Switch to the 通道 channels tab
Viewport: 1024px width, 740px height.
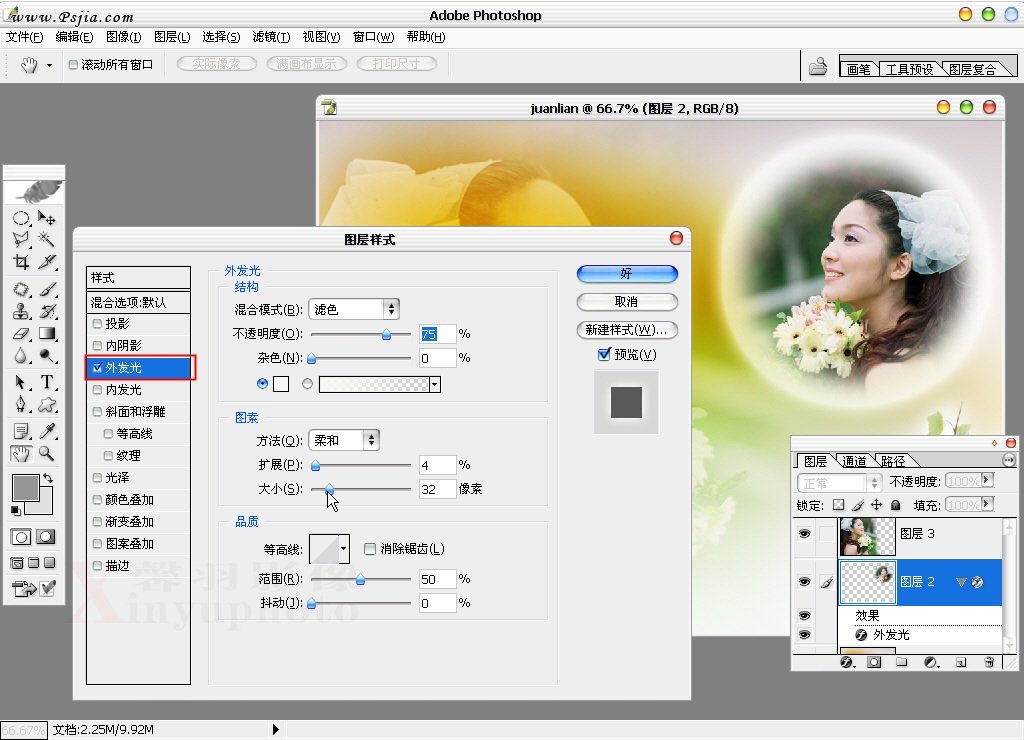point(854,462)
